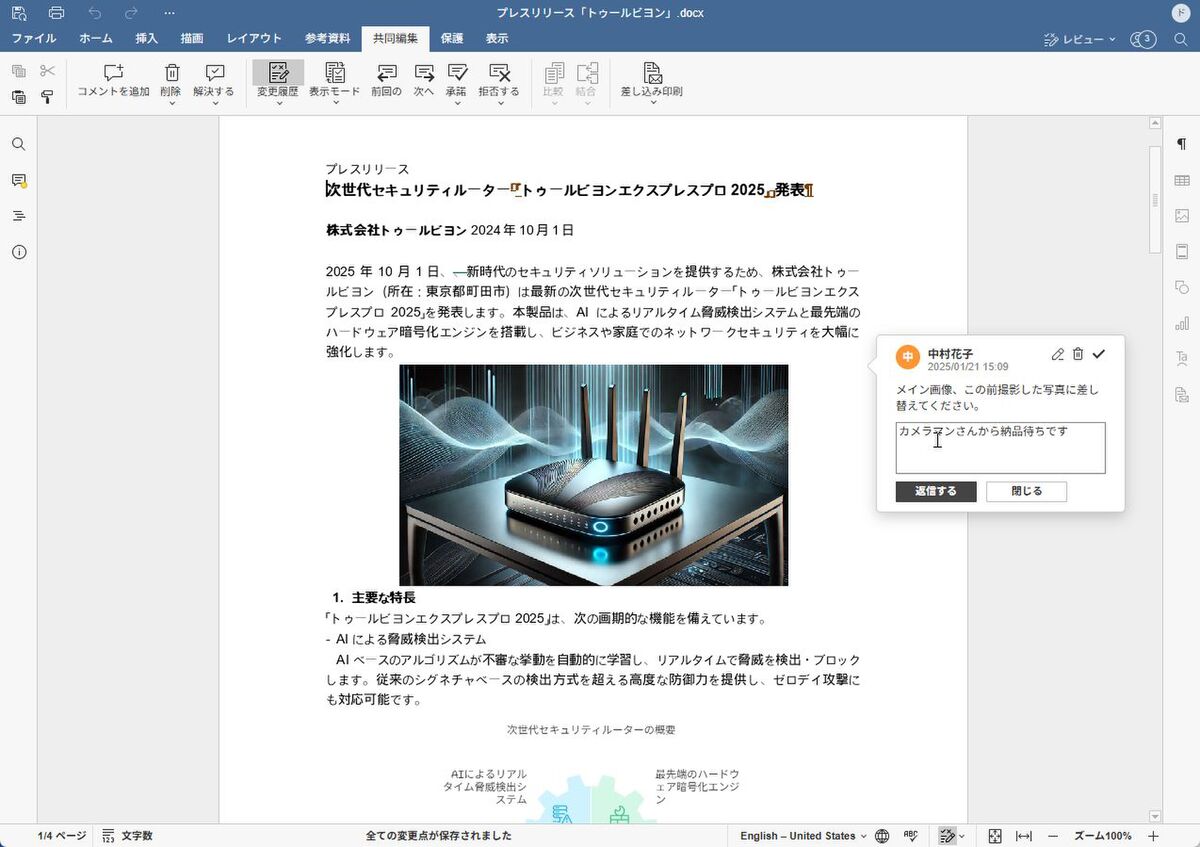Click the undo arrow icon
The height and width of the screenshot is (847, 1200).
[95, 13]
